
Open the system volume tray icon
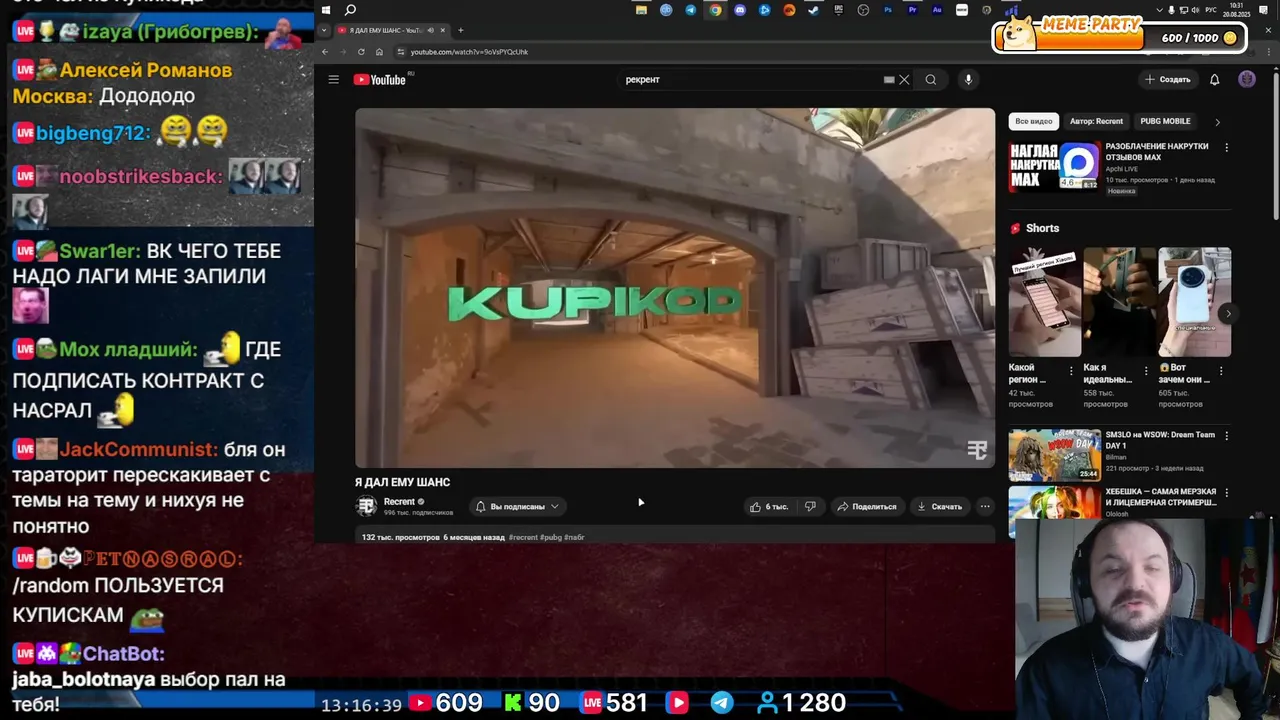(x=1195, y=10)
